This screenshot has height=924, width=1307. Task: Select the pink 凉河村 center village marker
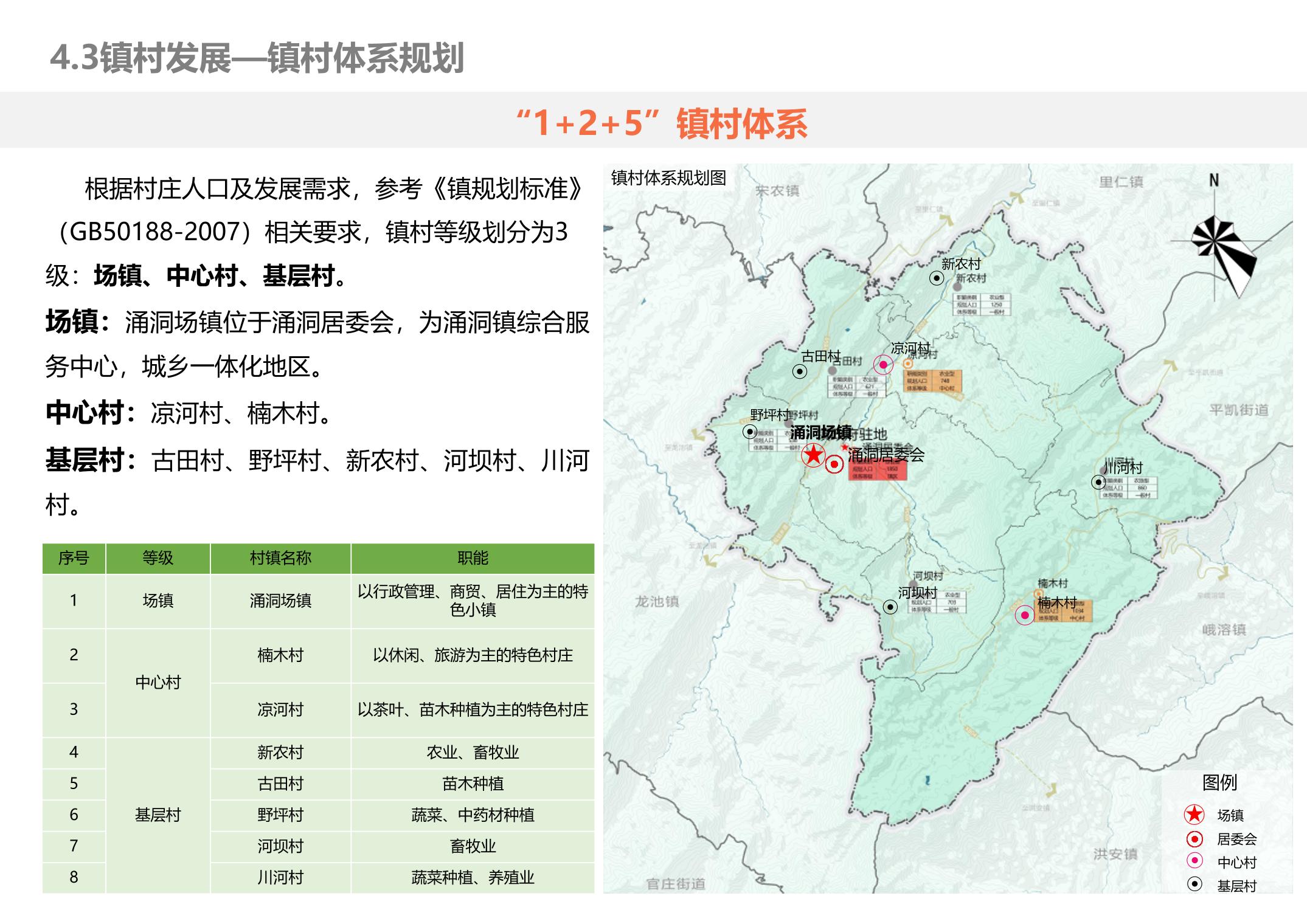pyautogui.click(x=883, y=364)
